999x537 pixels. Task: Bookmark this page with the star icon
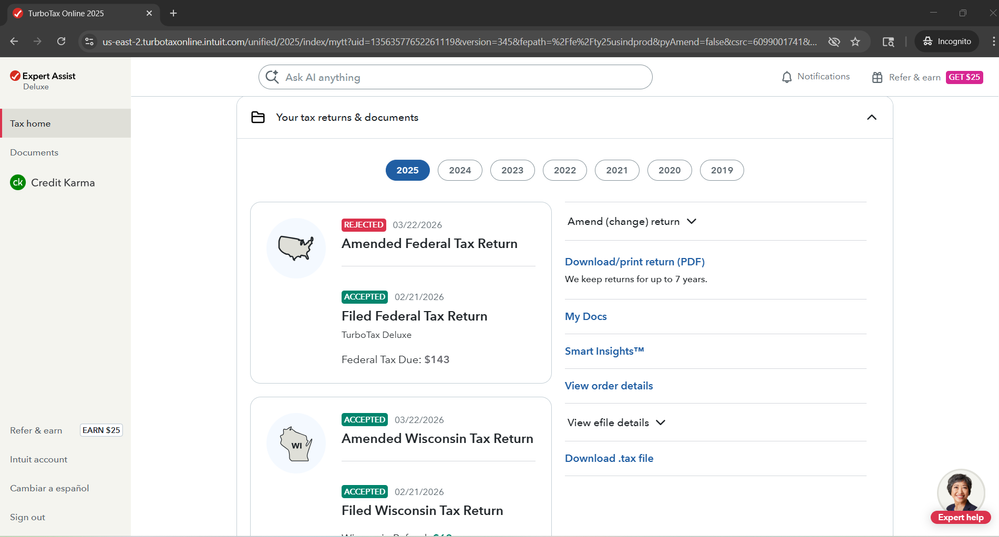point(855,41)
